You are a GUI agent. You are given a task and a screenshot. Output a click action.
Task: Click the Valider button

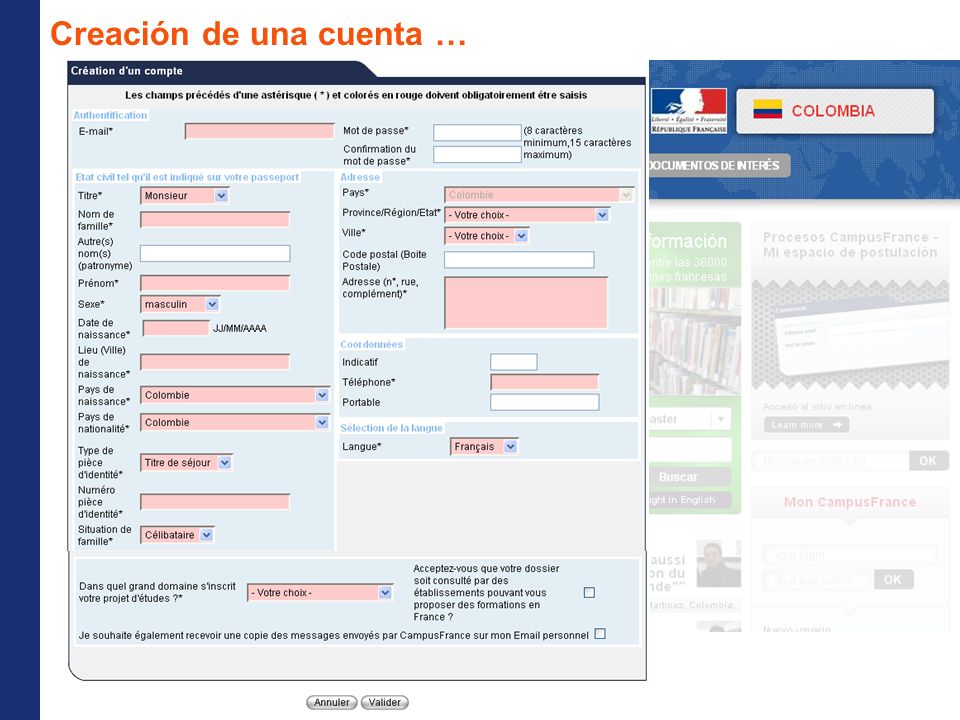point(384,702)
